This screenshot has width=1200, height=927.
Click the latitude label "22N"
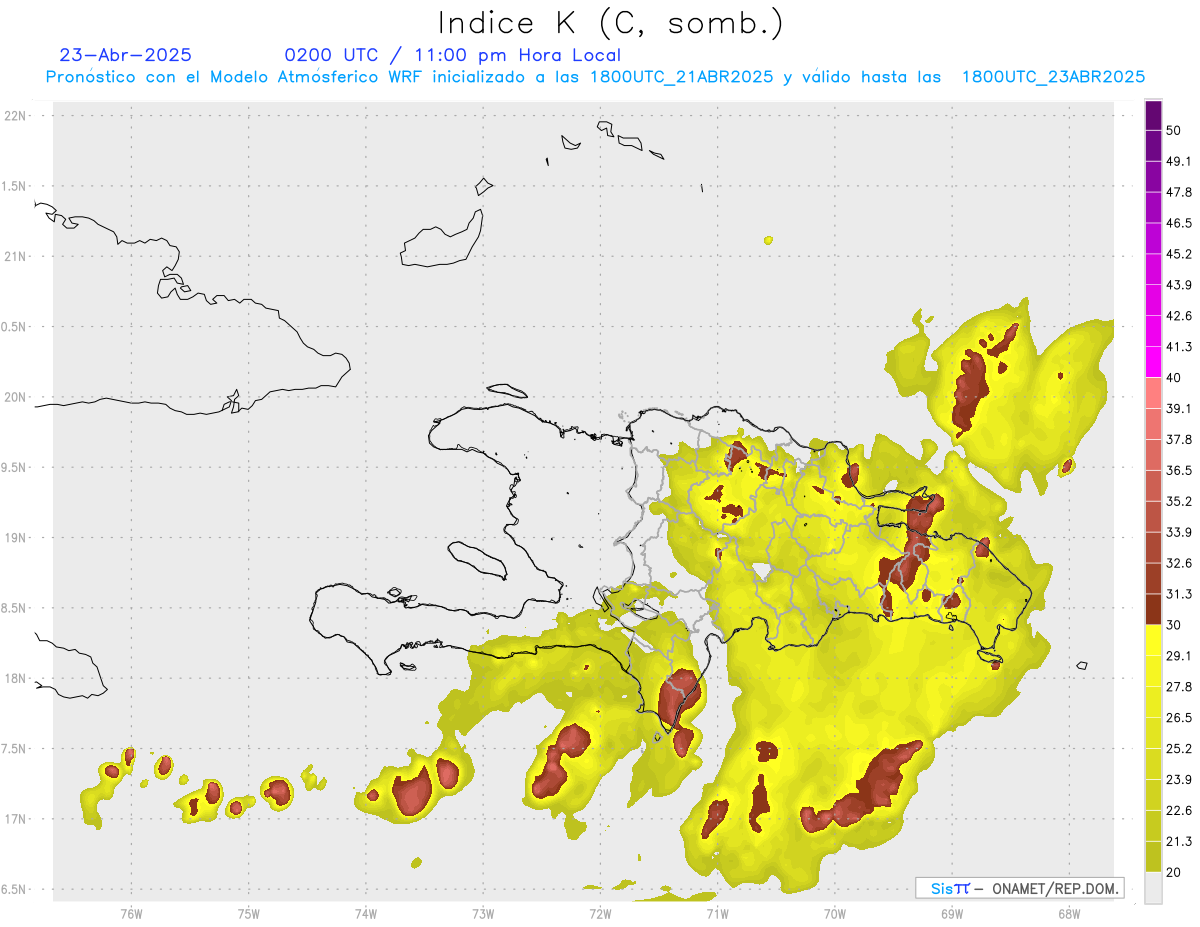click(16, 116)
